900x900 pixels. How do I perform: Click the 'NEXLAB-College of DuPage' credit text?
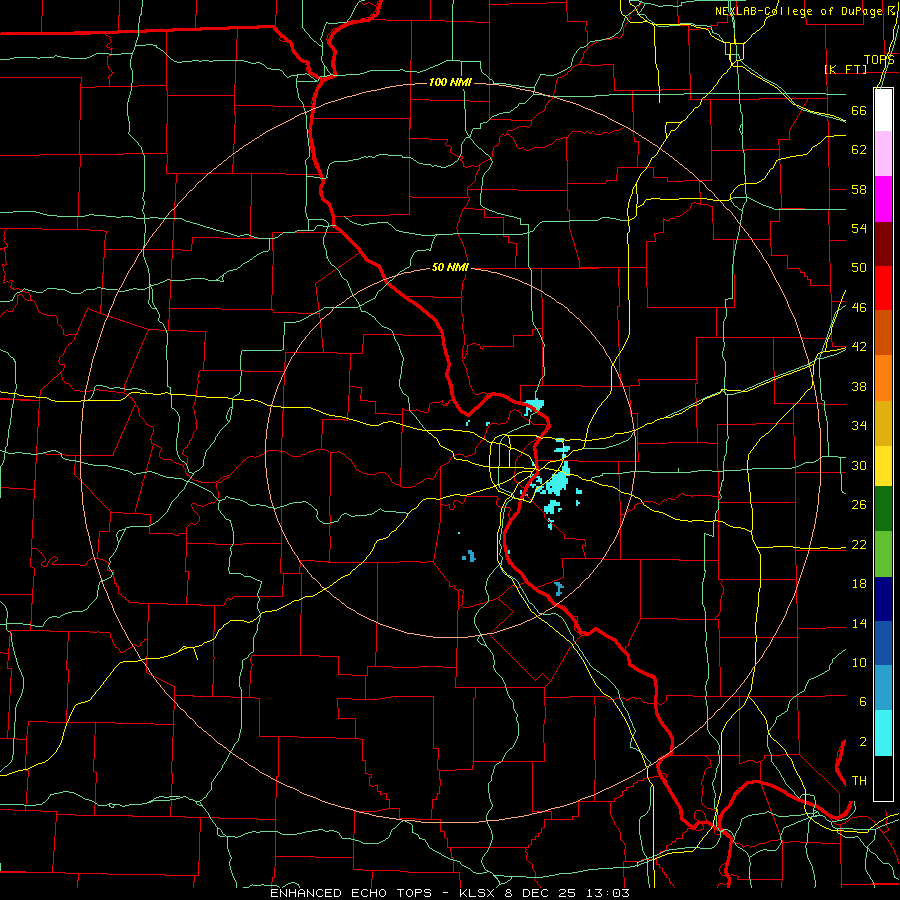click(799, 11)
